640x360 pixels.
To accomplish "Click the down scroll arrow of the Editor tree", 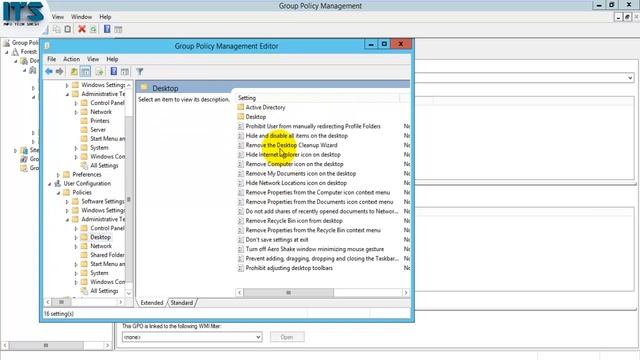I will pos(129,293).
